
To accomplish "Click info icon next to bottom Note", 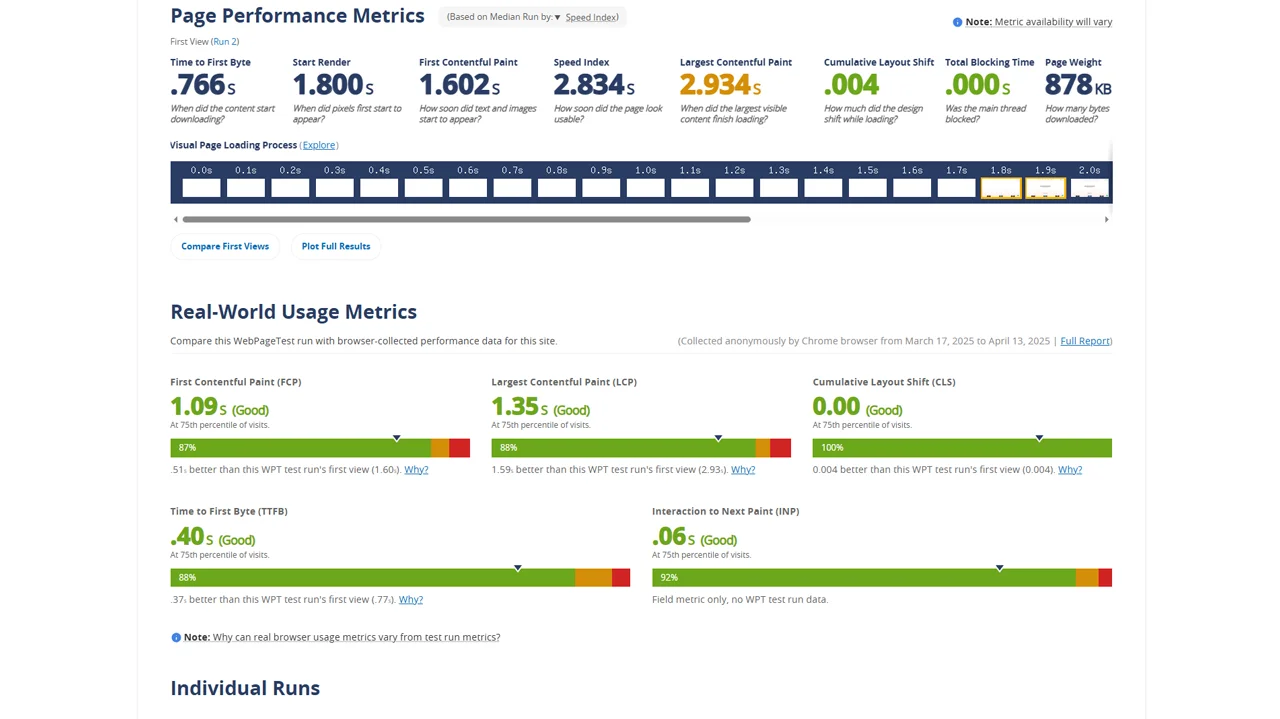I will pos(176,637).
